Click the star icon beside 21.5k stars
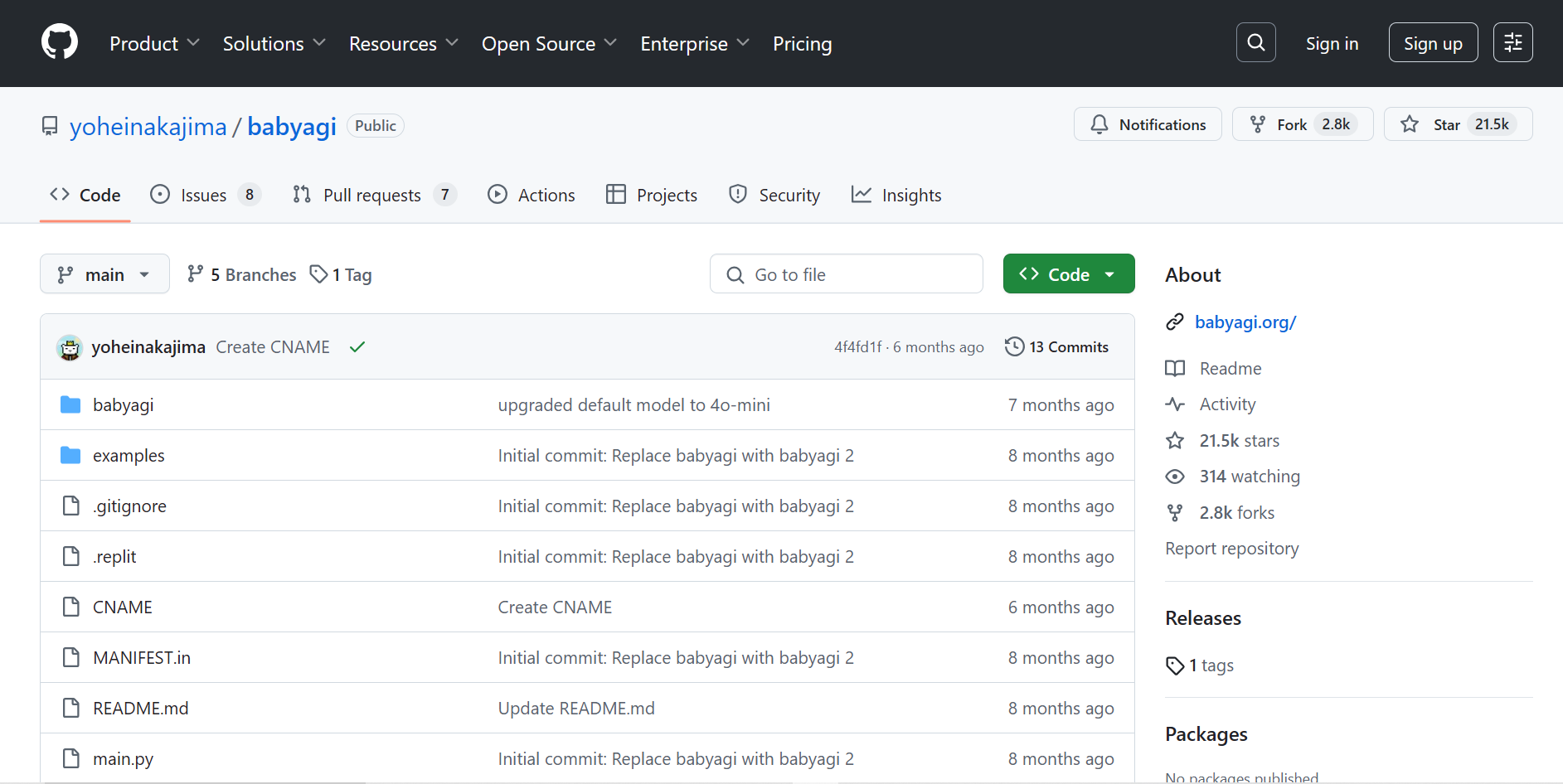This screenshot has width=1563, height=784. click(x=1175, y=440)
